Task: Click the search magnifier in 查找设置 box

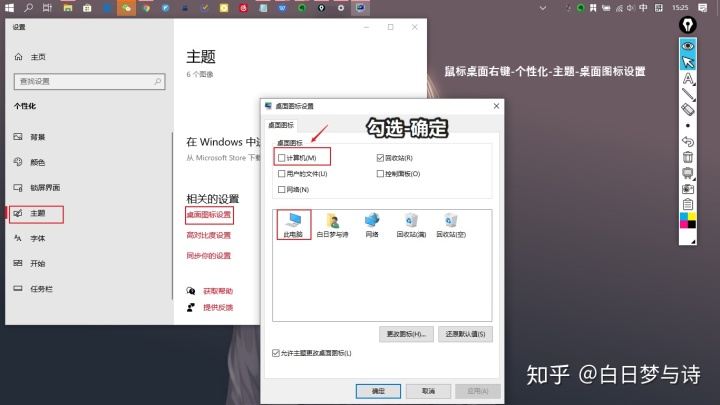Action: 158,81
